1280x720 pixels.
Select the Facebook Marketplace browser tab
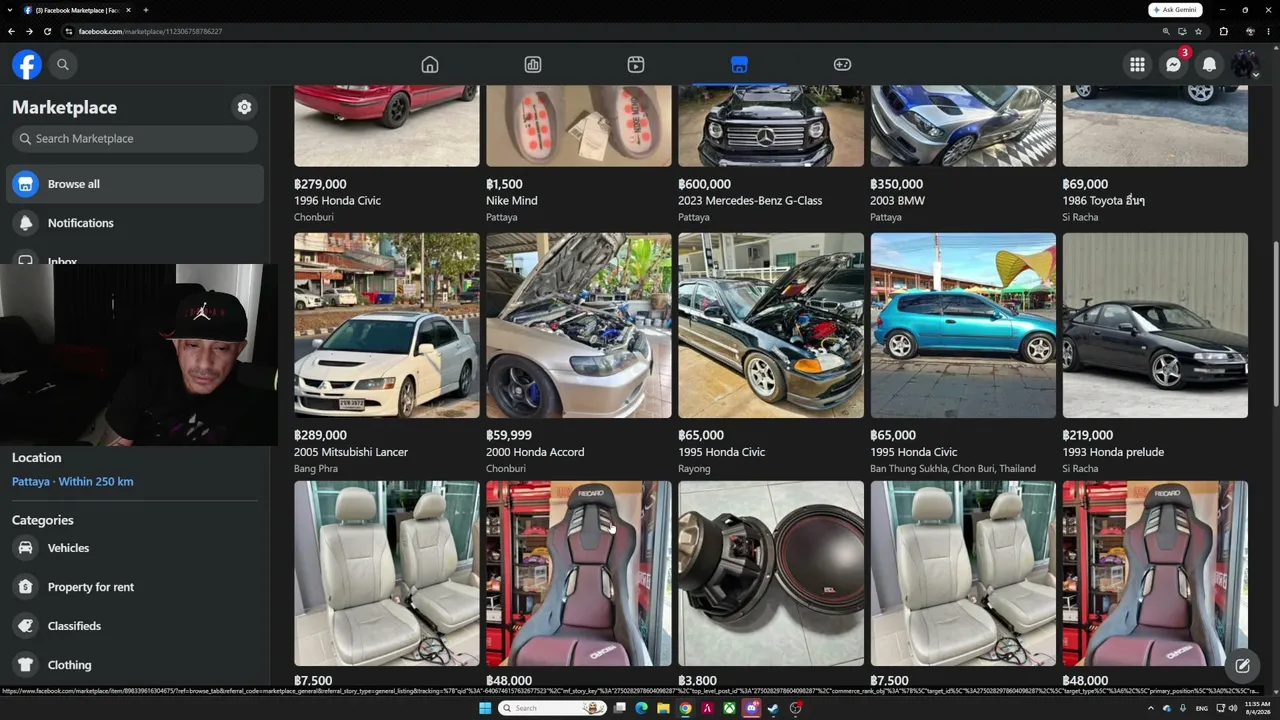tap(76, 10)
